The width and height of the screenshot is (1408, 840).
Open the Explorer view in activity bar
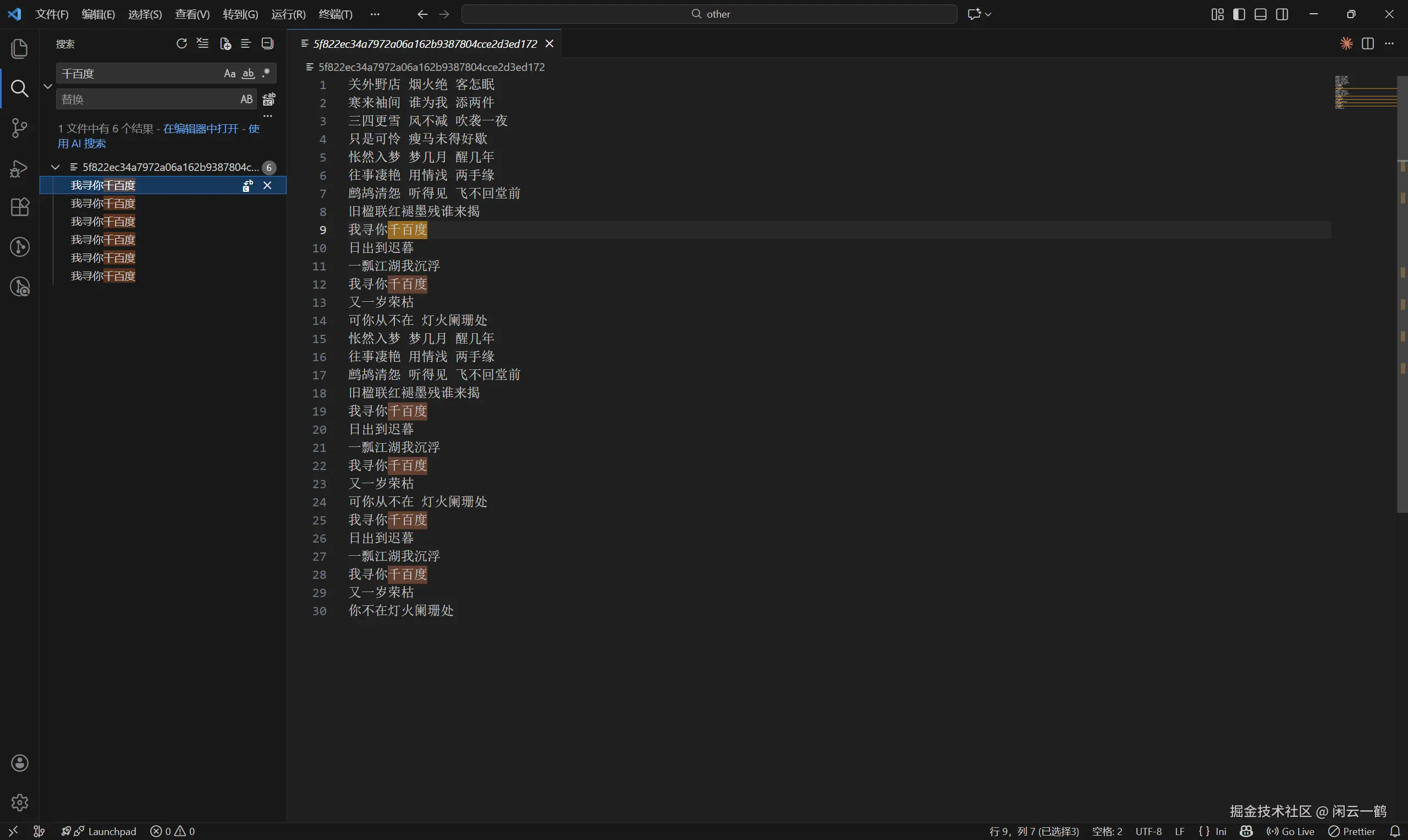click(x=19, y=49)
